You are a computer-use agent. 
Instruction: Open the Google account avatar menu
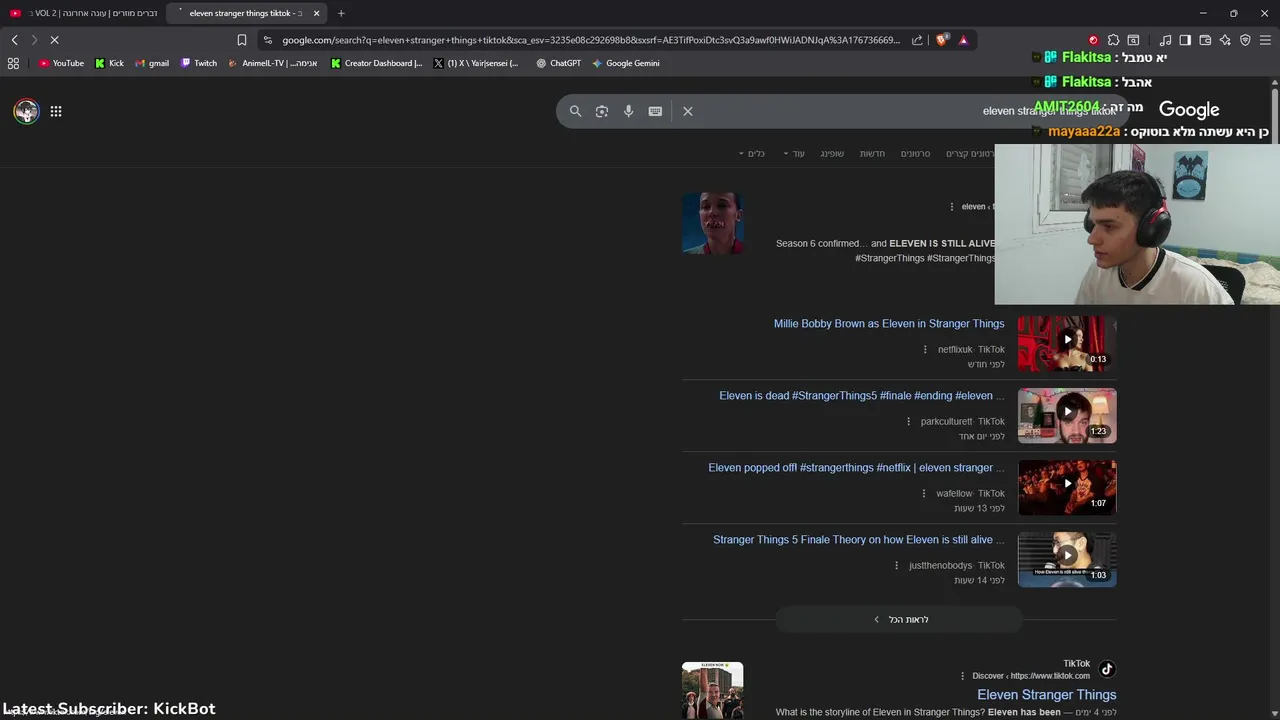point(26,111)
